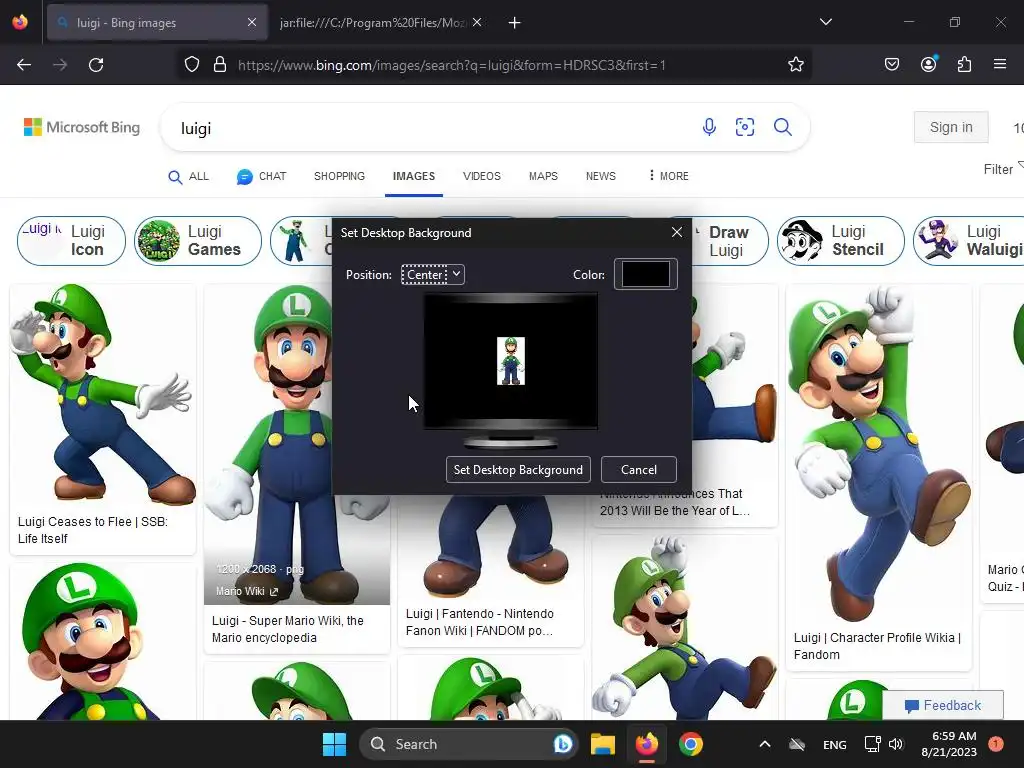Open the Position dropdown set to Center

[432, 274]
